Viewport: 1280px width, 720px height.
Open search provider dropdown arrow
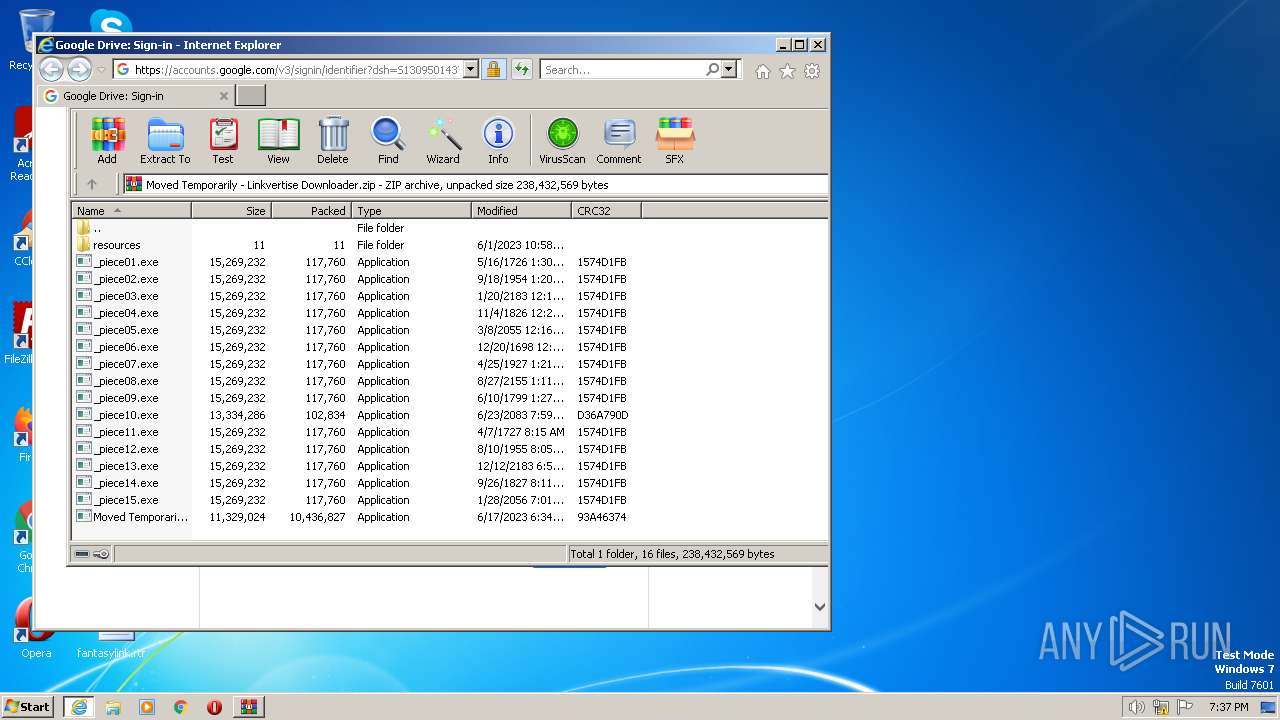pos(729,70)
